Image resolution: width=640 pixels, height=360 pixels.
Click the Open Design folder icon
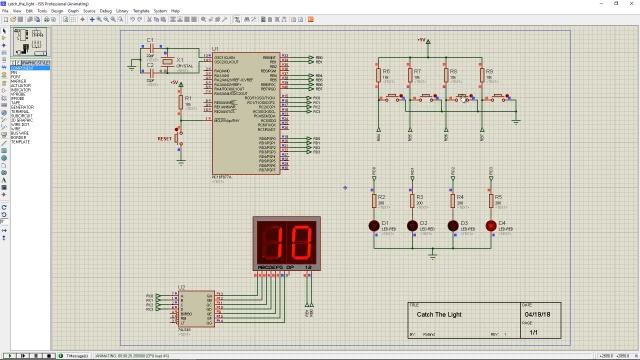tap(13, 20)
